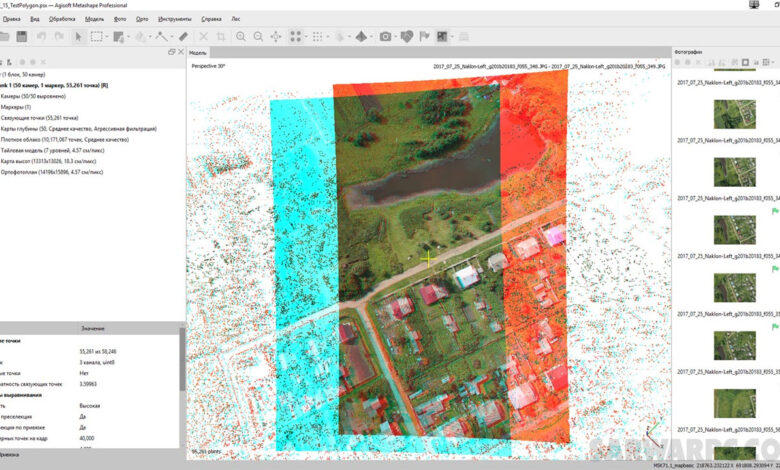Screen dimensions: 780x470
Task: Open the Обработка menu
Action: tap(62, 19)
